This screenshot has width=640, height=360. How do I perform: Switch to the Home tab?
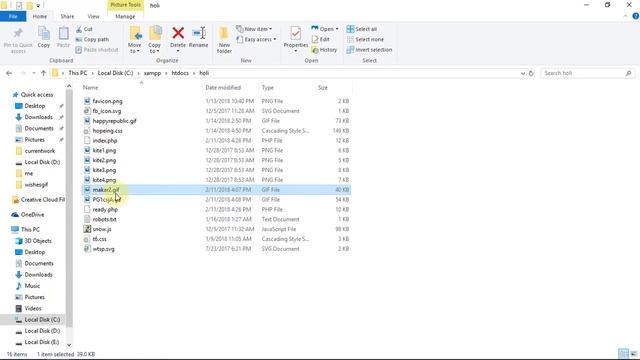coord(40,17)
